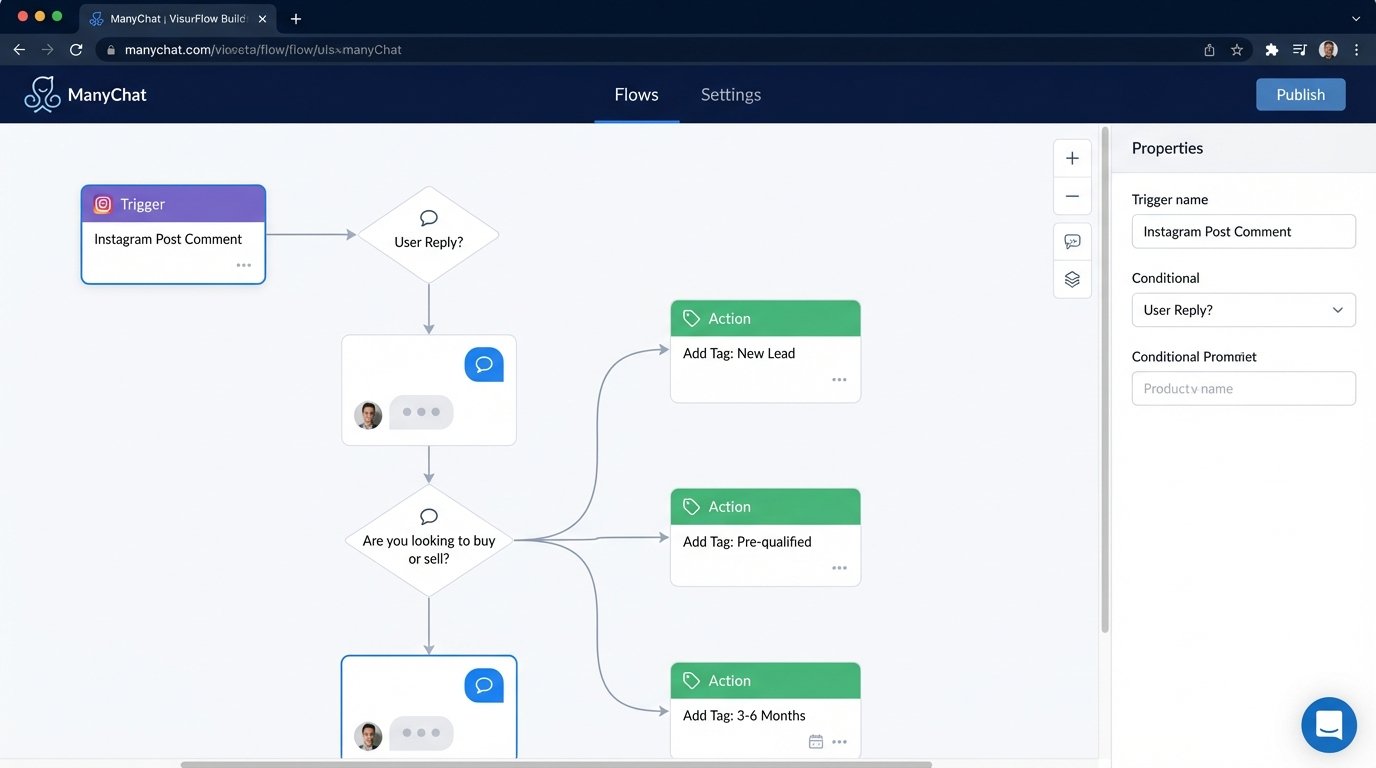Switch to the Settings tab

coord(730,94)
